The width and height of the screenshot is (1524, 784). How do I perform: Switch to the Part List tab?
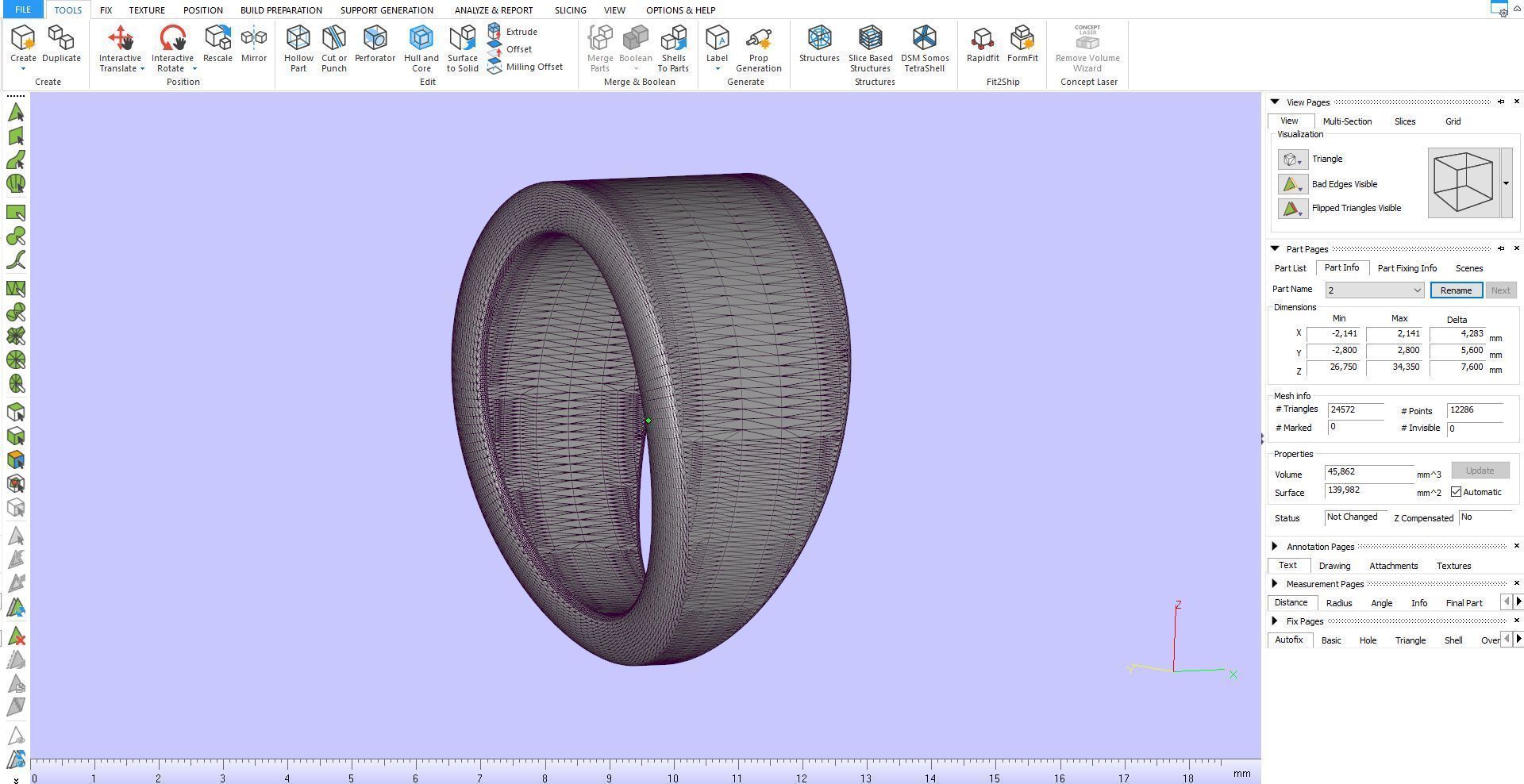(x=1290, y=268)
